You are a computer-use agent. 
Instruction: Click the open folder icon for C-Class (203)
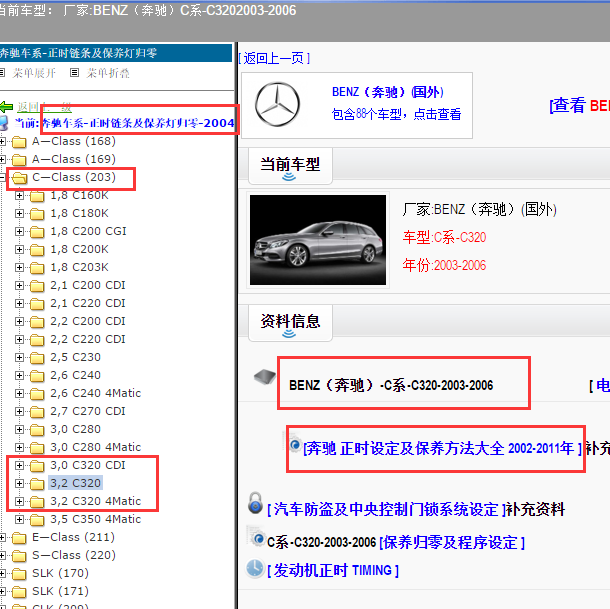pos(19,178)
